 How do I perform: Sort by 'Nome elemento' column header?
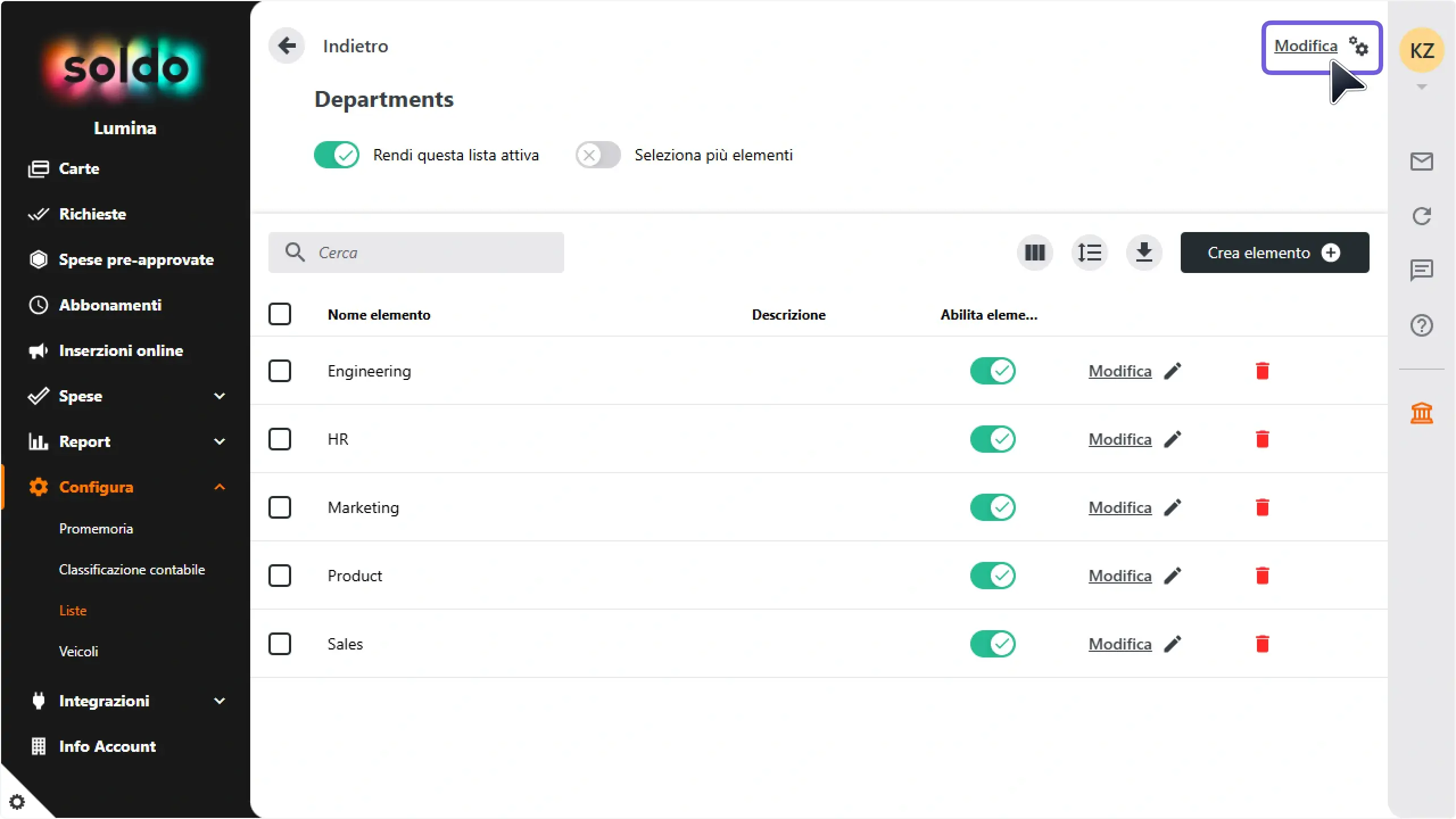click(379, 315)
